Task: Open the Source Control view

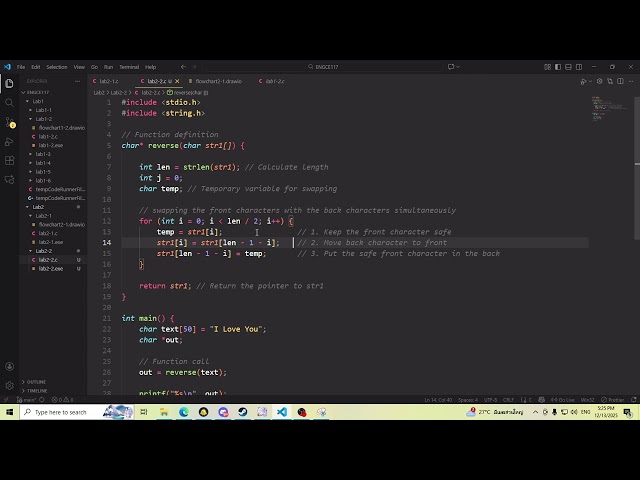Action: [x=9, y=122]
